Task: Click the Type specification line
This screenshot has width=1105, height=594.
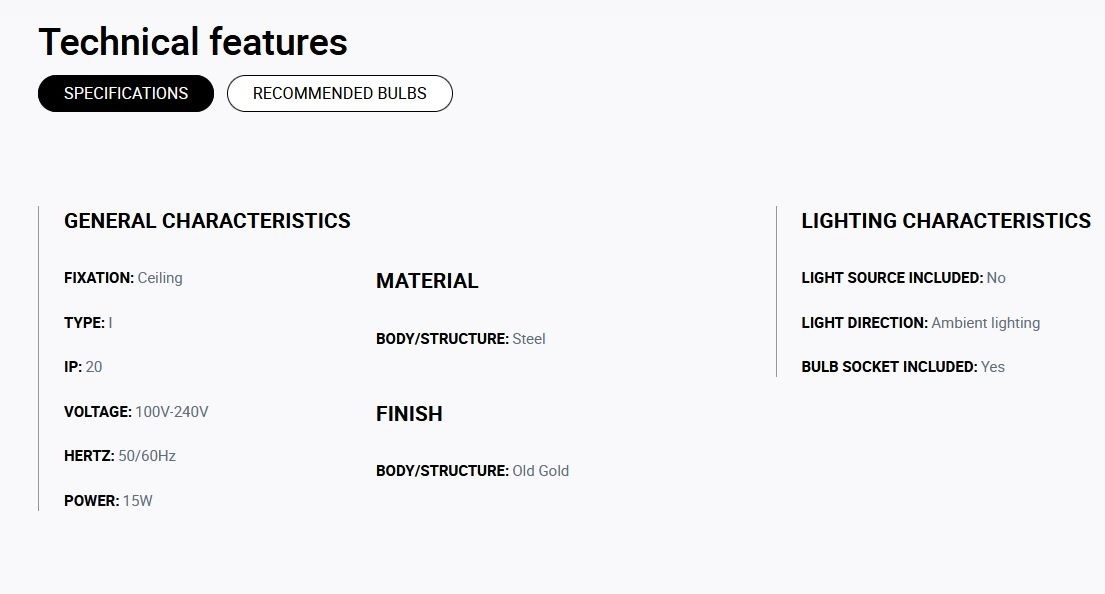Action: point(88,323)
